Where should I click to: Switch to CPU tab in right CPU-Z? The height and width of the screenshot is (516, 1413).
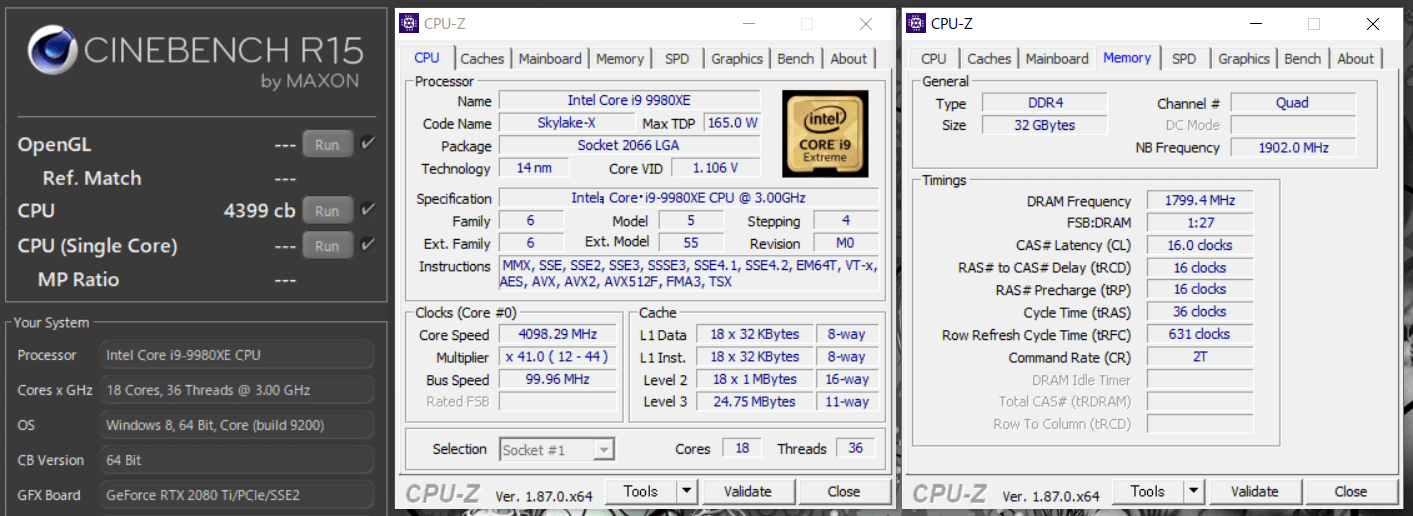coord(934,59)
